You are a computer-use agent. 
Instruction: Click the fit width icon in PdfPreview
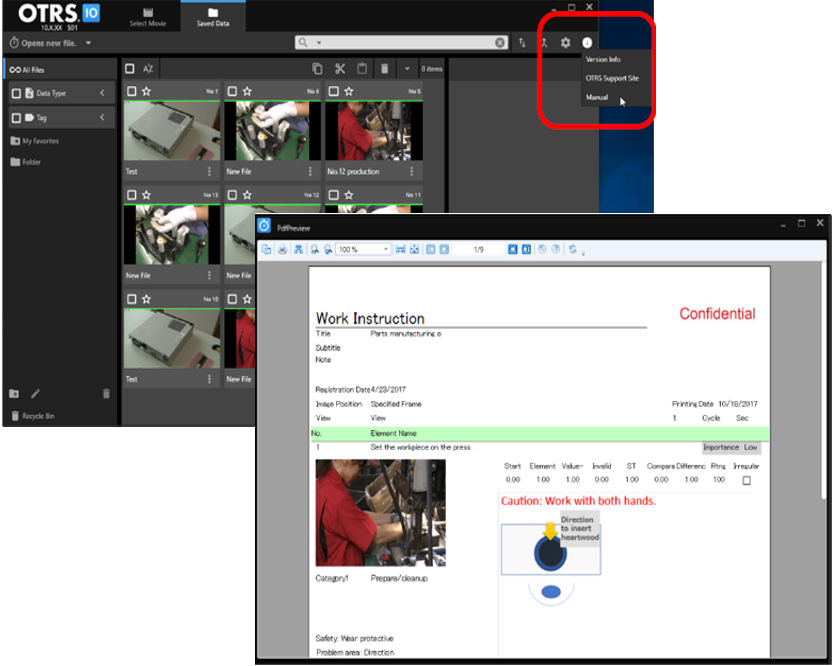(x=400, y=249)
